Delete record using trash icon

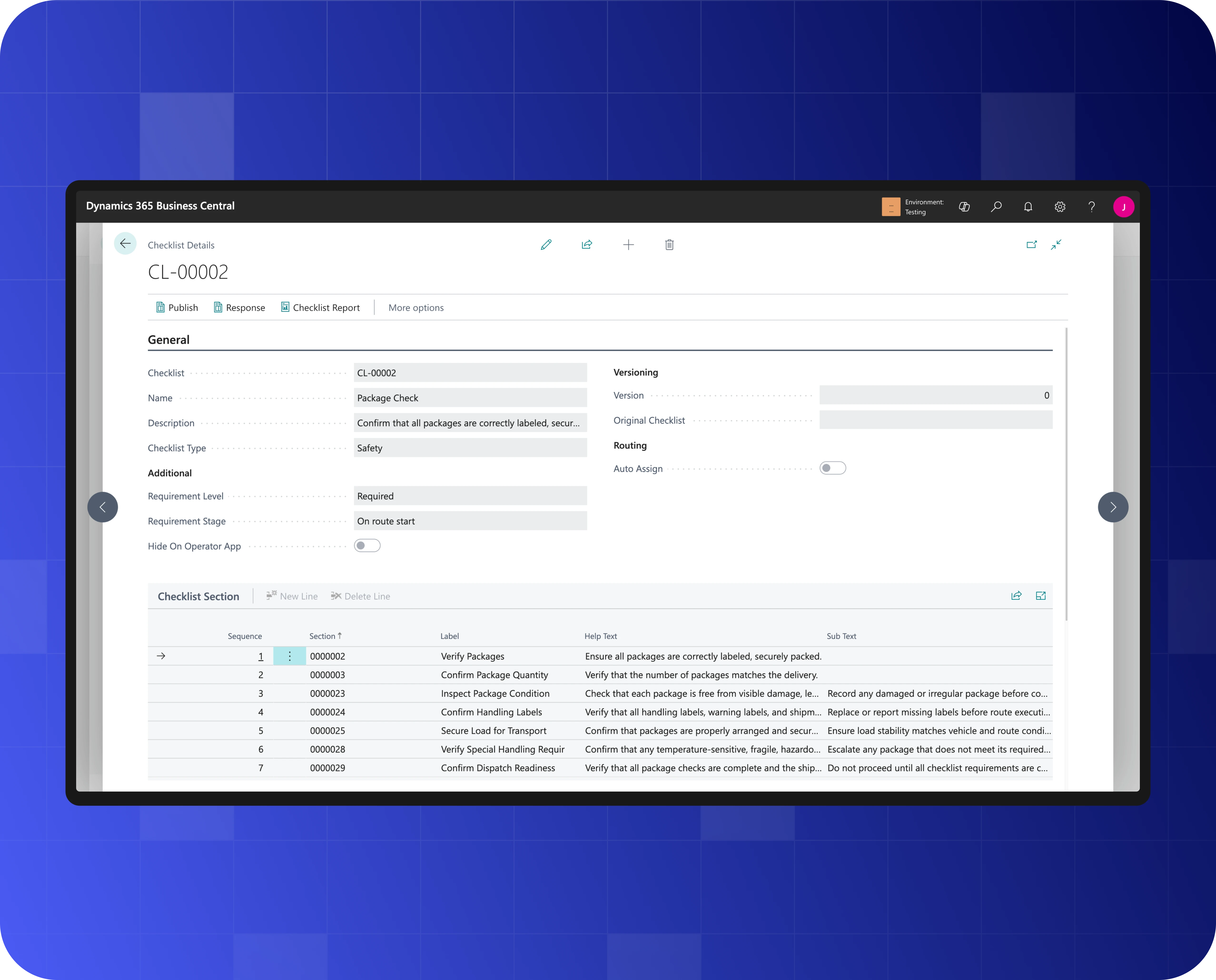(x=669, y=245)
